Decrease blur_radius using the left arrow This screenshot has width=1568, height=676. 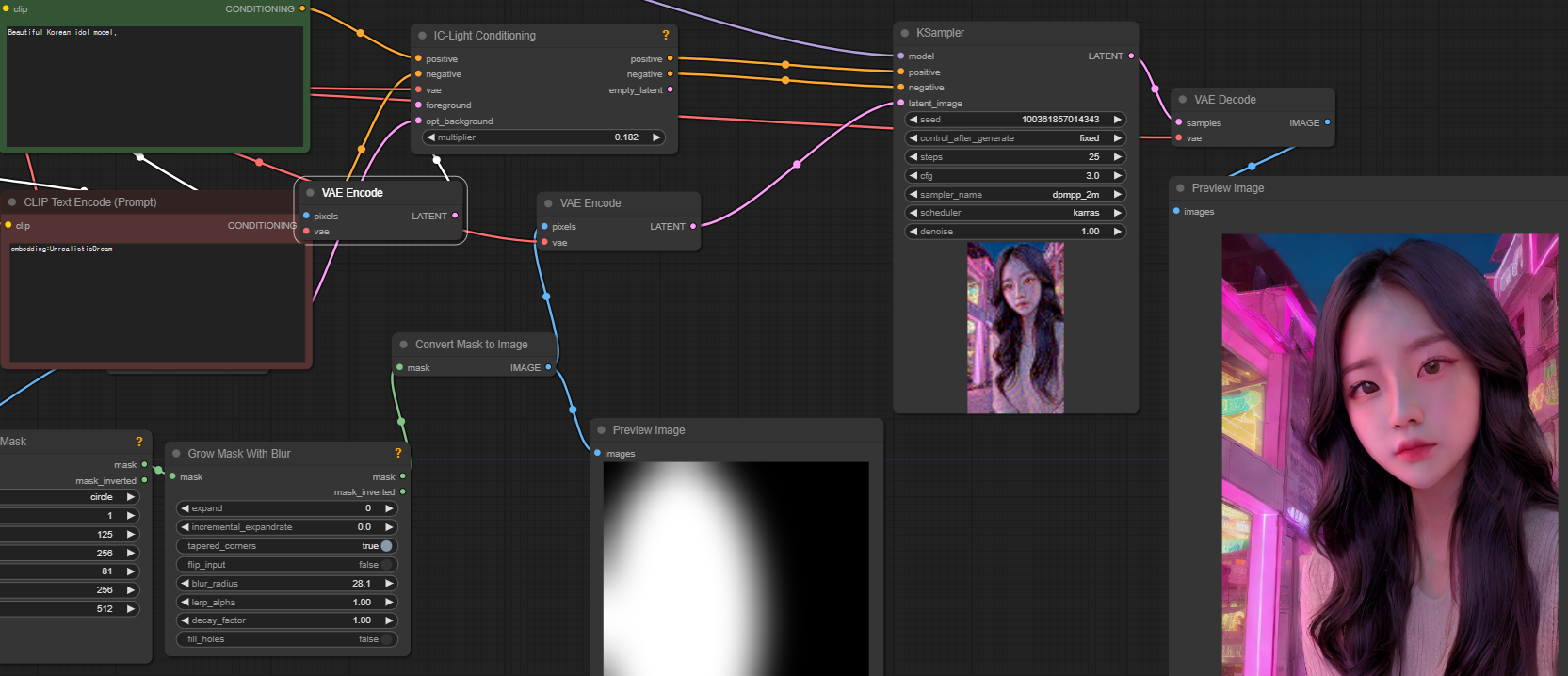(x=186, y=584)
